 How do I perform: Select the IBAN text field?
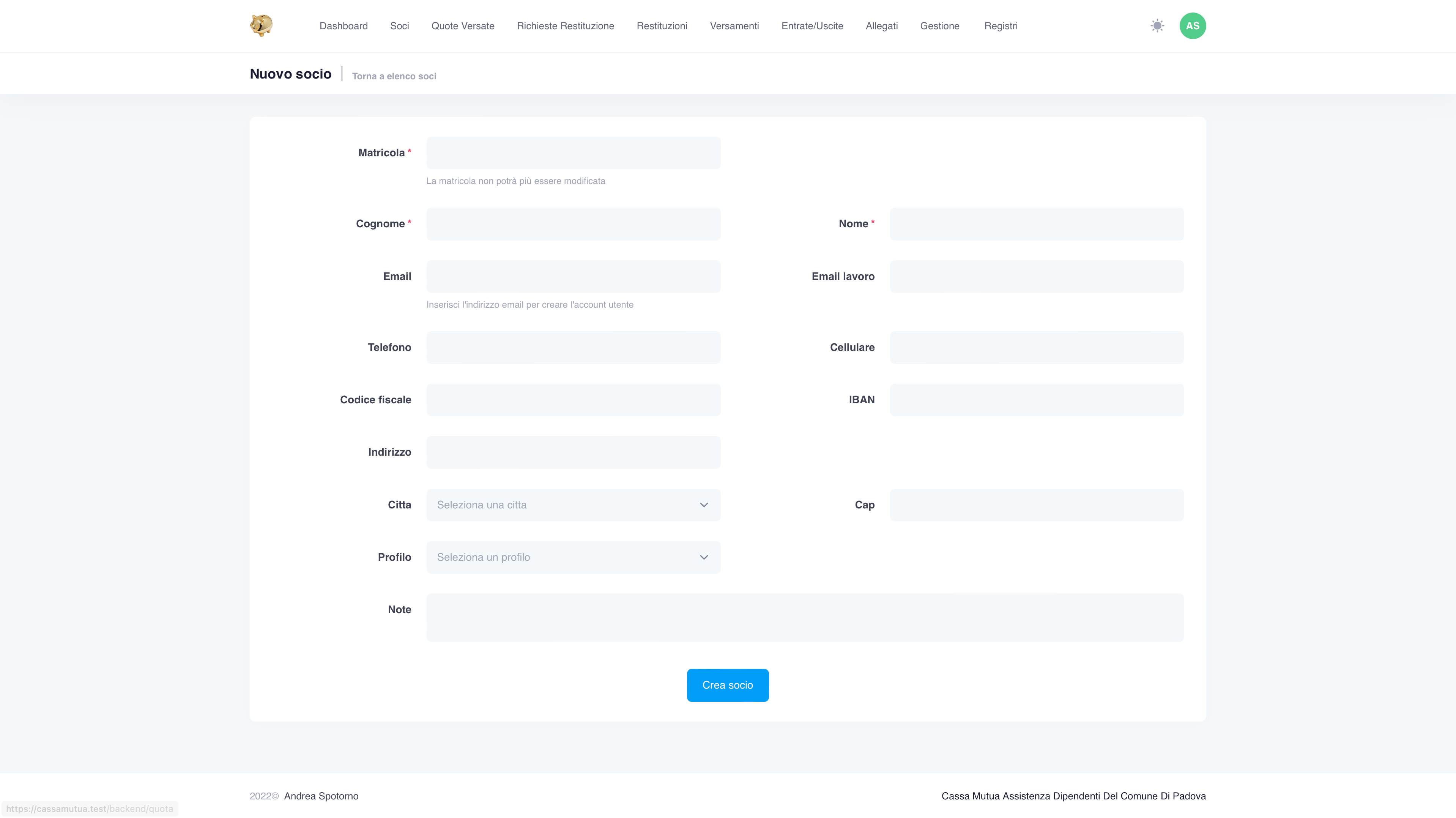click(x=1037, y=400)
